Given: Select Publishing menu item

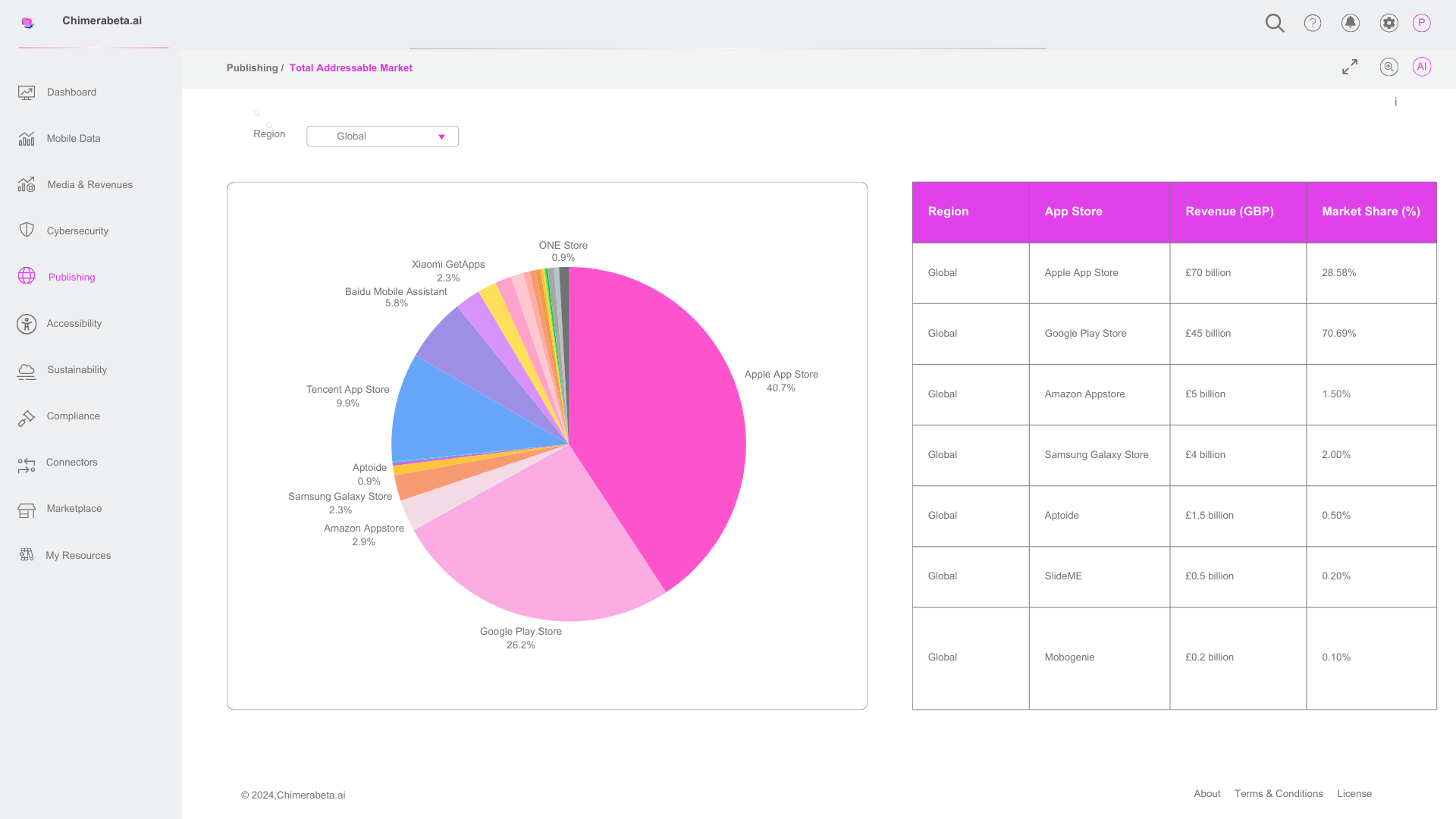Looking at the screenshot, I should coord(72,278).
